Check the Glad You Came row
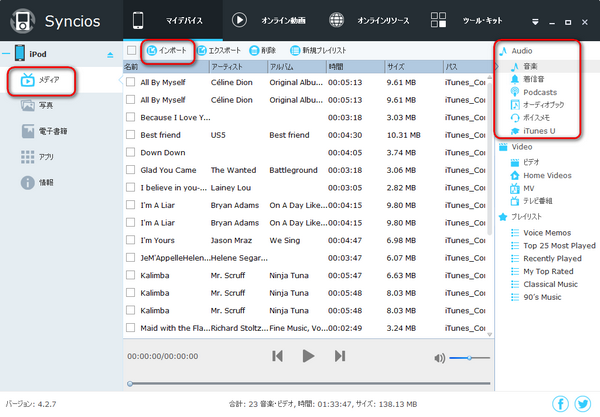 pos(130,169)
